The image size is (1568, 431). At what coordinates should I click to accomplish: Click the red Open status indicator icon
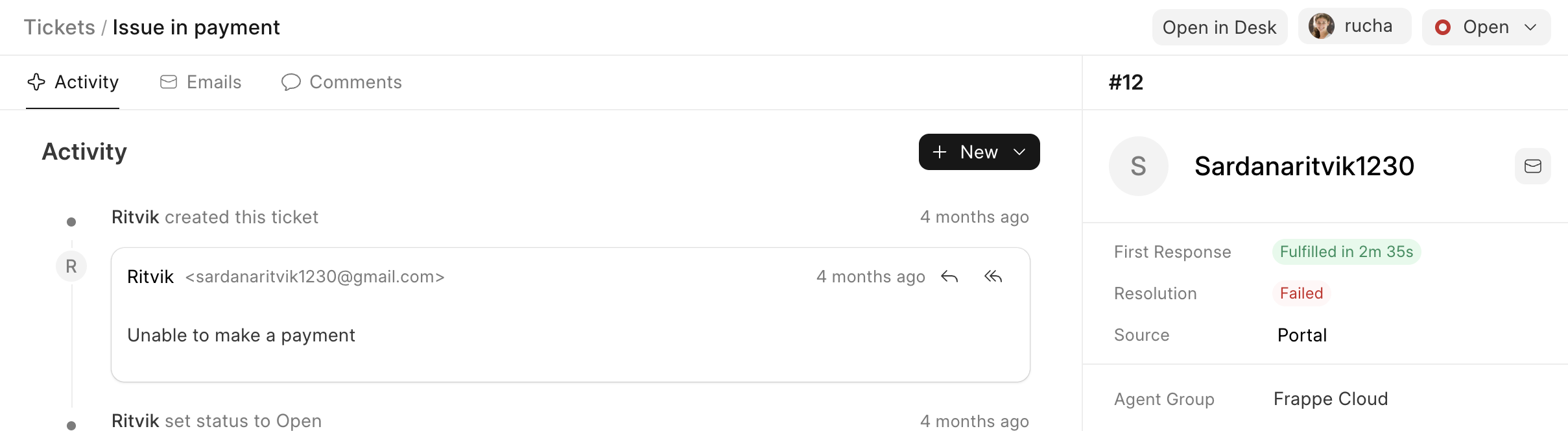click(x=1443, y=27)
